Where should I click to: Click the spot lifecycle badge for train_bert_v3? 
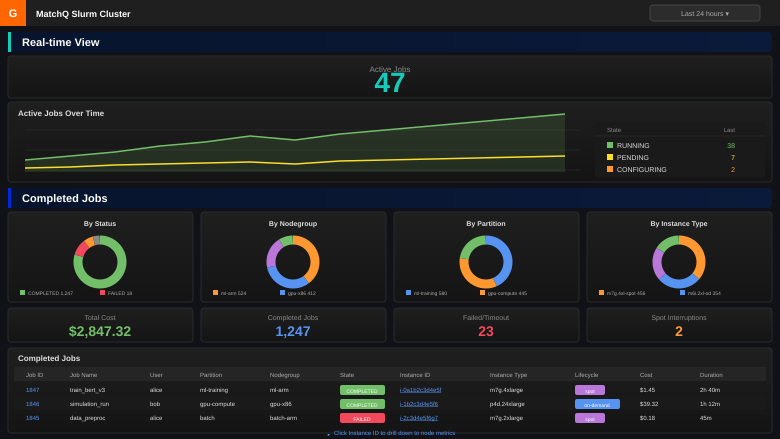[590, 390]
